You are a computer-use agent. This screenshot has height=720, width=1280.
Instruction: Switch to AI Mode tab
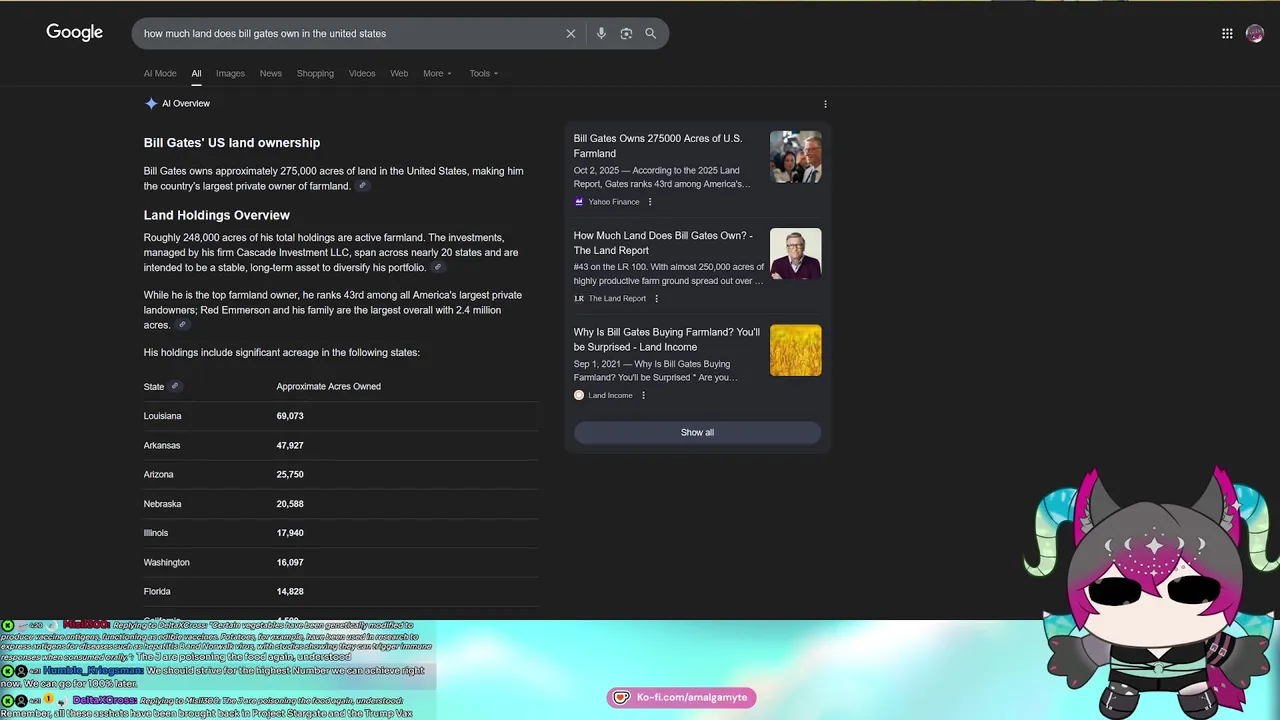160,73
